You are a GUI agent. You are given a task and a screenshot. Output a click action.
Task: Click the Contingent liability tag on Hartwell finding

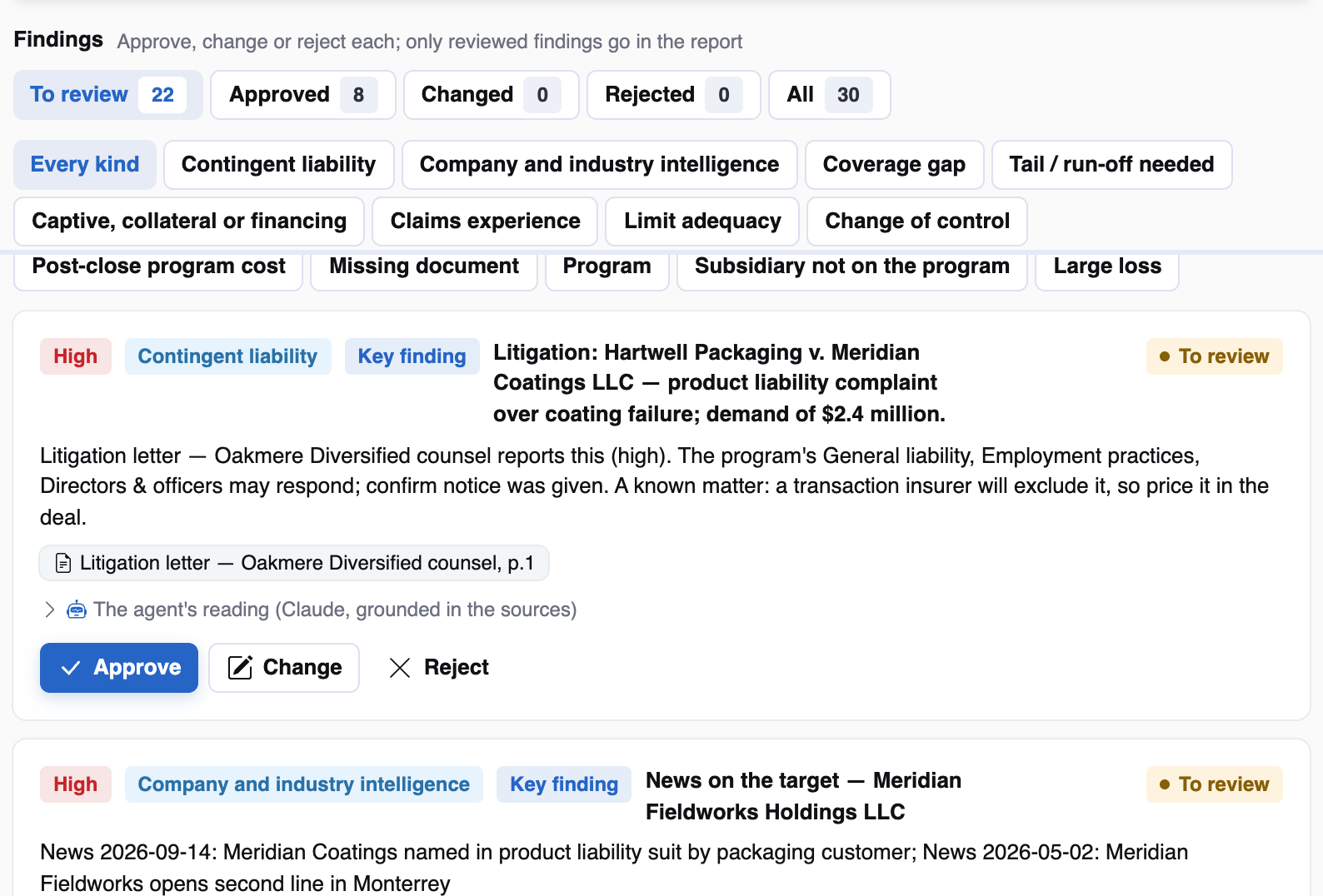coord(228,356)
